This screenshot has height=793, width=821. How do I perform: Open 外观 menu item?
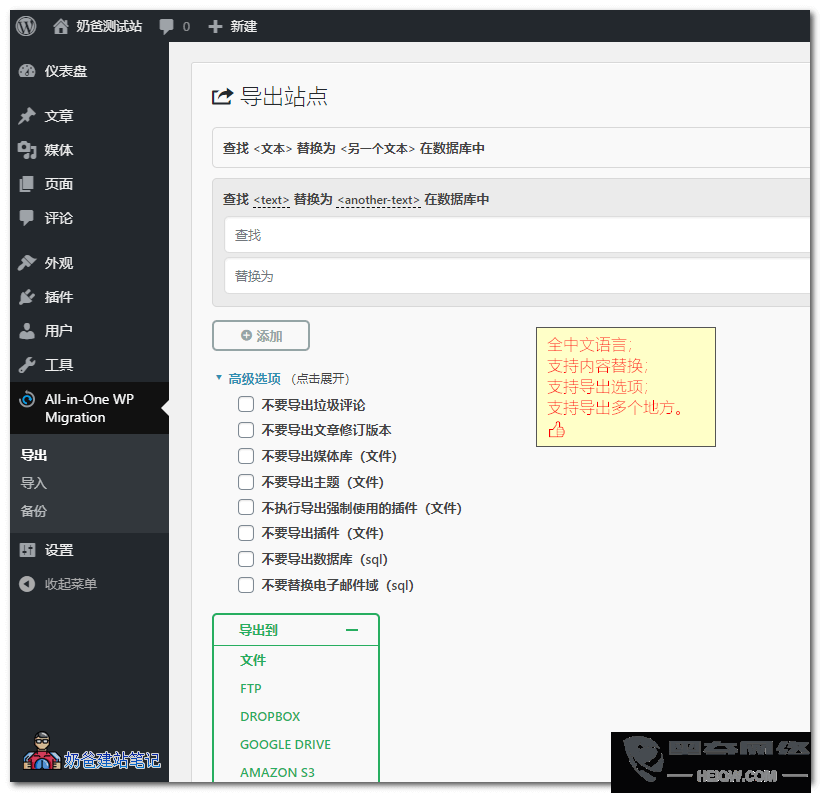pos(59,263)
